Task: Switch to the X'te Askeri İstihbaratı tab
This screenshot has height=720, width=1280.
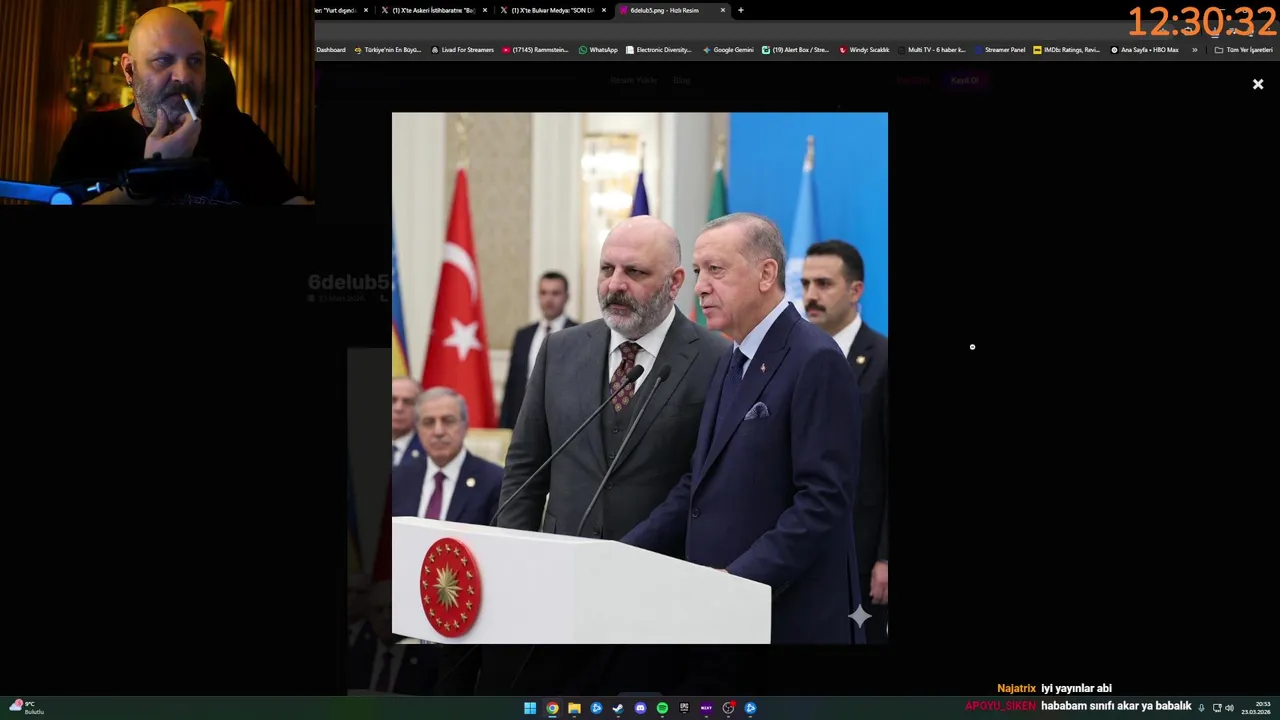Action: pyautogui.click(x=433, y=10)
